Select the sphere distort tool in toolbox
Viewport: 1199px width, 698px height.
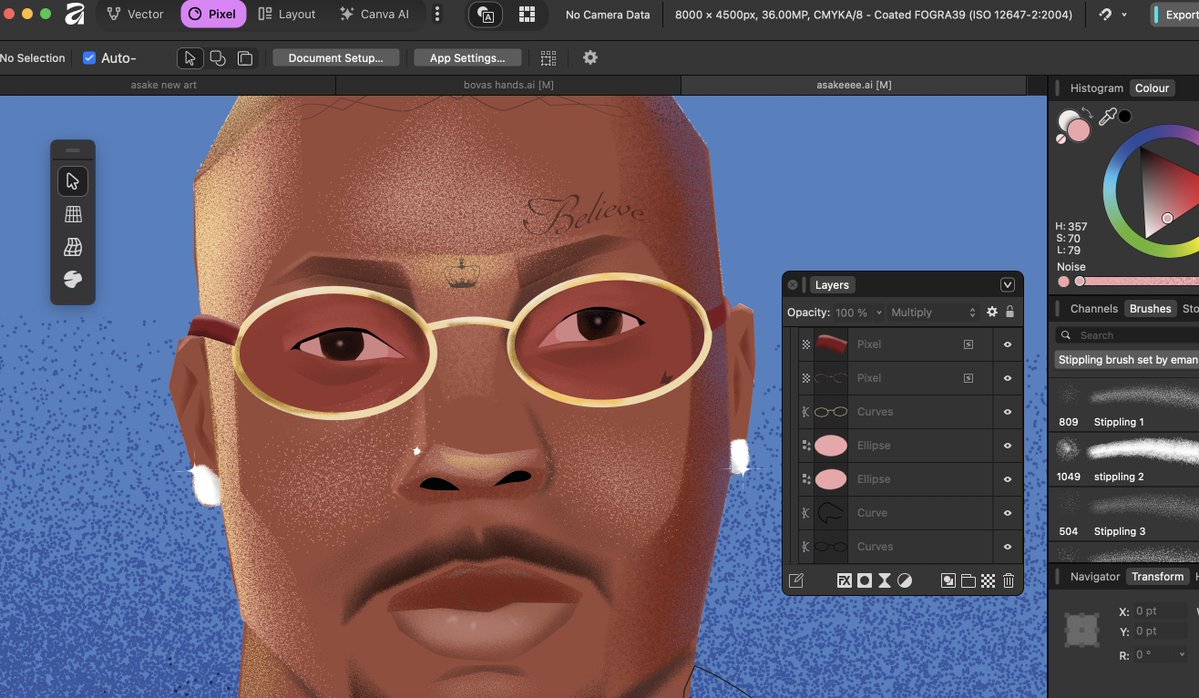tap(73, 279)
